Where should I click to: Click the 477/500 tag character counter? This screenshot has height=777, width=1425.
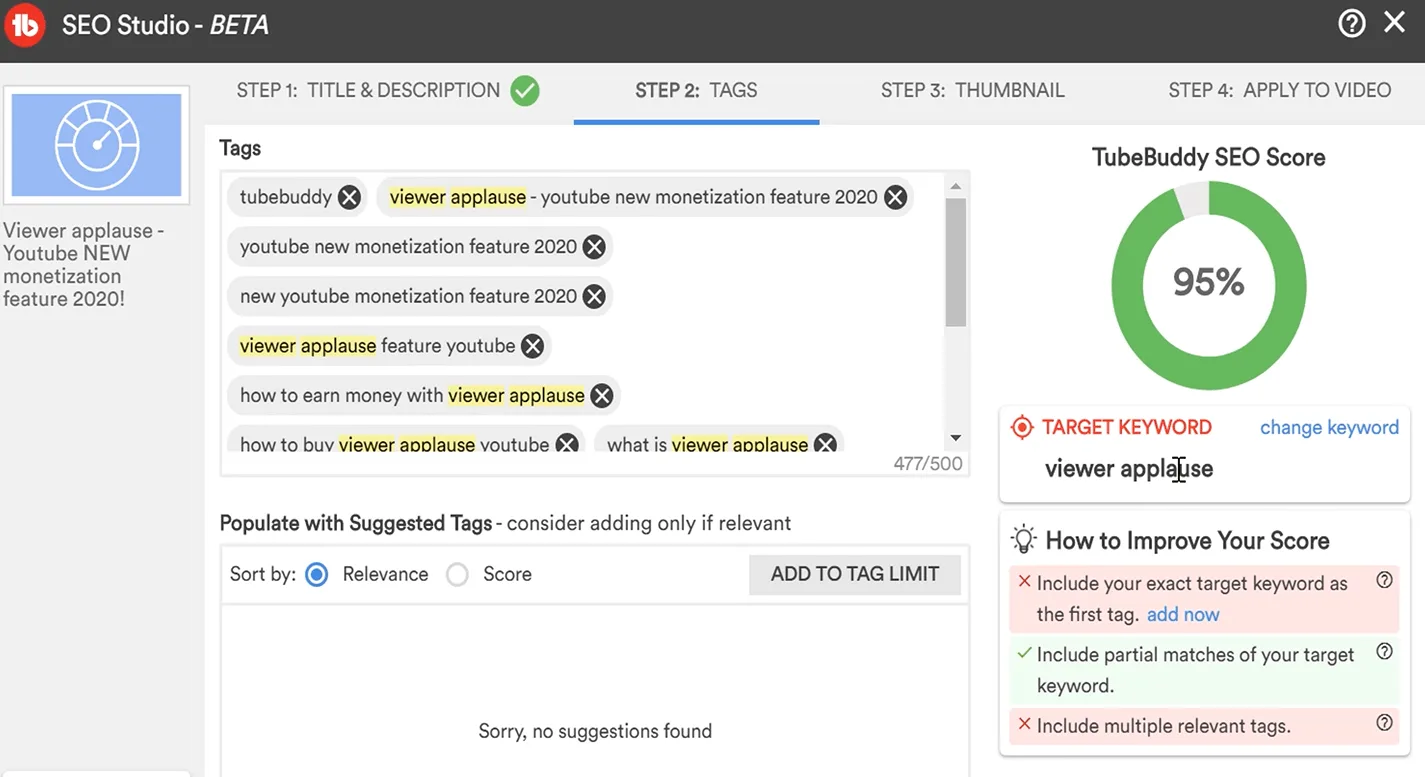click(x=928, y=464)
